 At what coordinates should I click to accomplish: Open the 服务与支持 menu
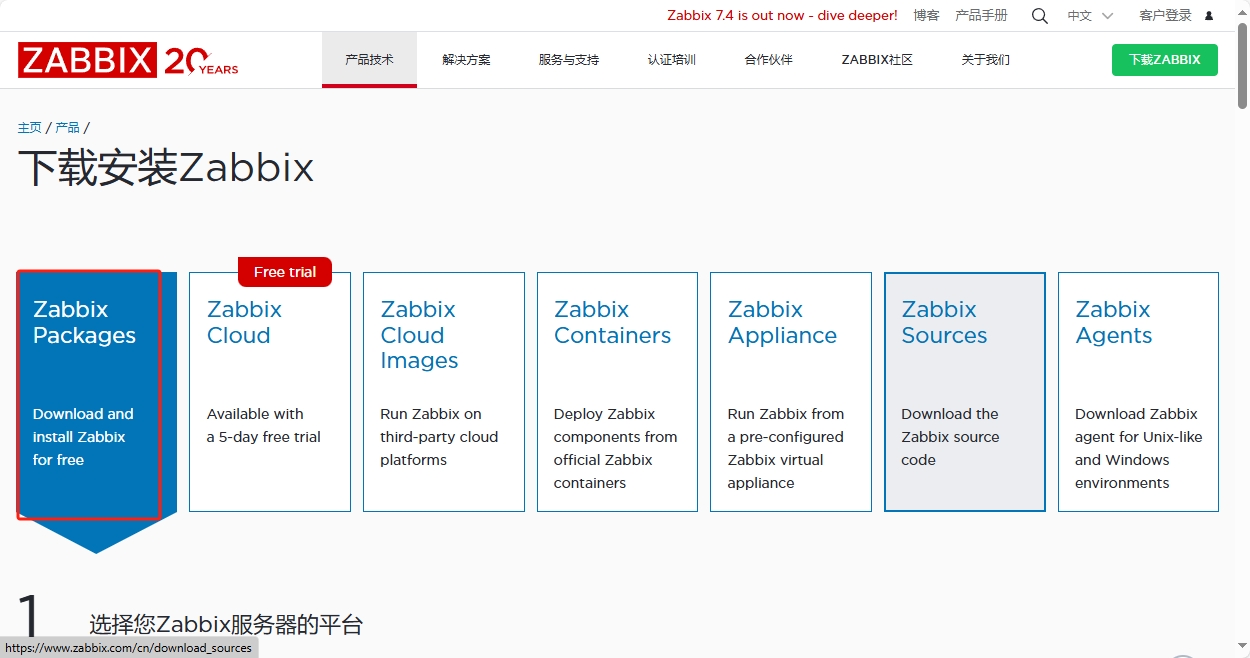tap(568, 60)
